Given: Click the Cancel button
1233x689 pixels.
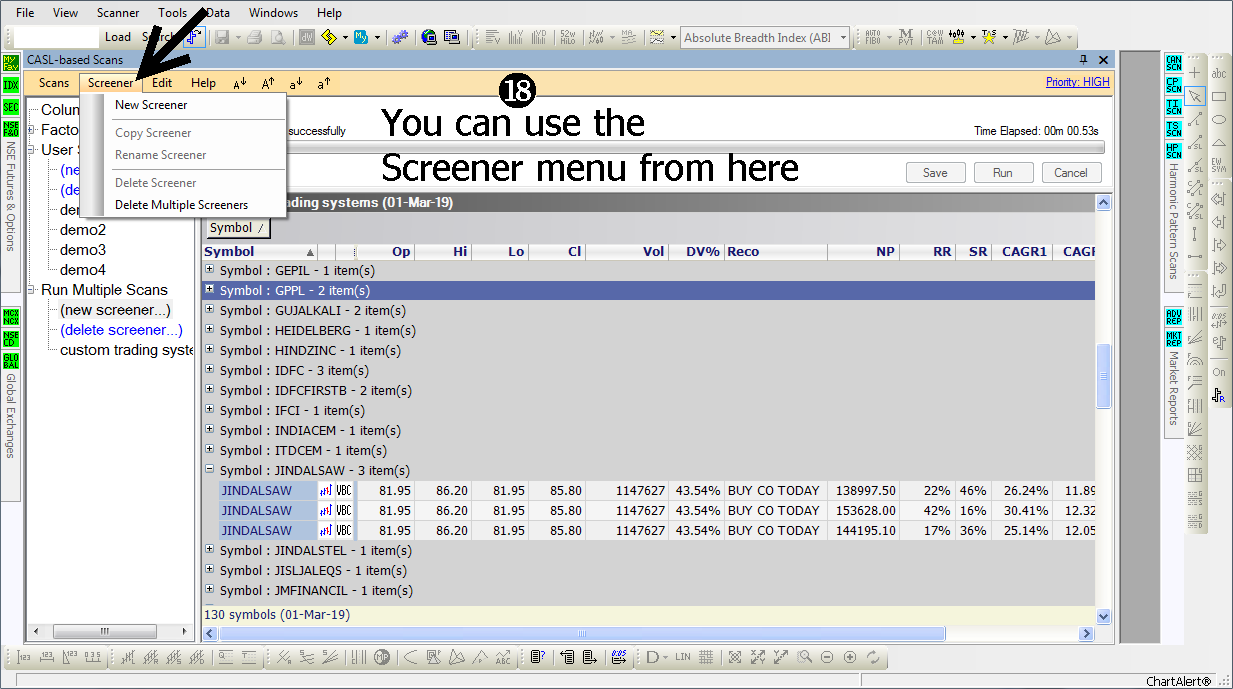Looking at the screenshot, I should 1071,173.
